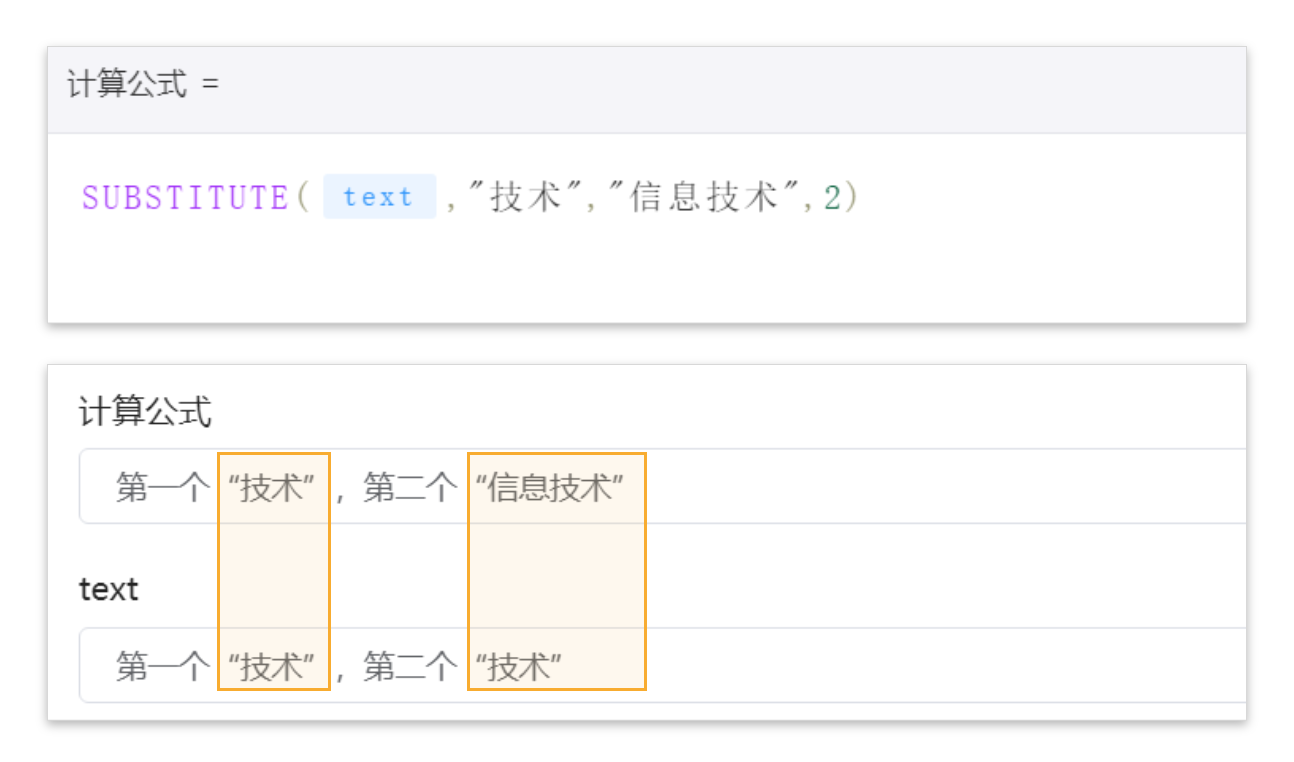This screenshot has height=762, width=1294.
Task: Click "第二个" in the lower text field
Action: tap(410, 666)
